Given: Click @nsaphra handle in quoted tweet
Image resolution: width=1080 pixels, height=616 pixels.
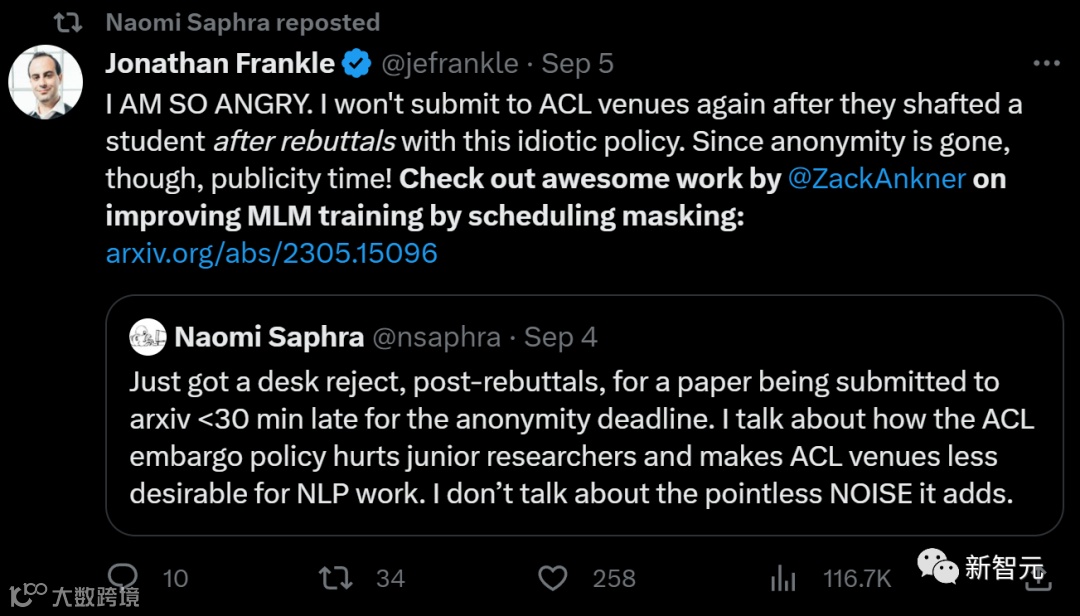Looking at the screenshot, I should pyautogui.click(x=436, y=337).
